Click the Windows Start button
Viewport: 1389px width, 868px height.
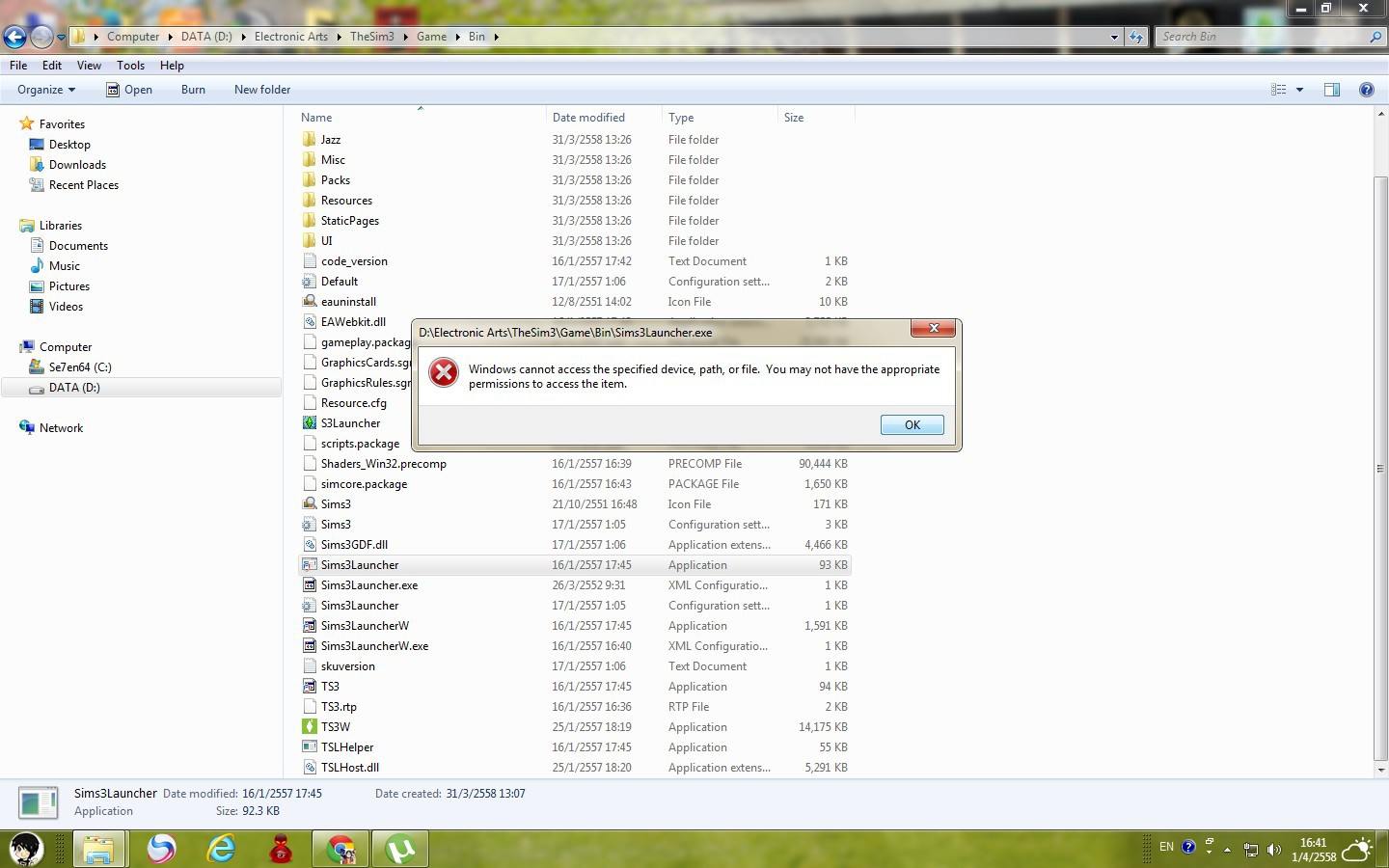[26, 849]
